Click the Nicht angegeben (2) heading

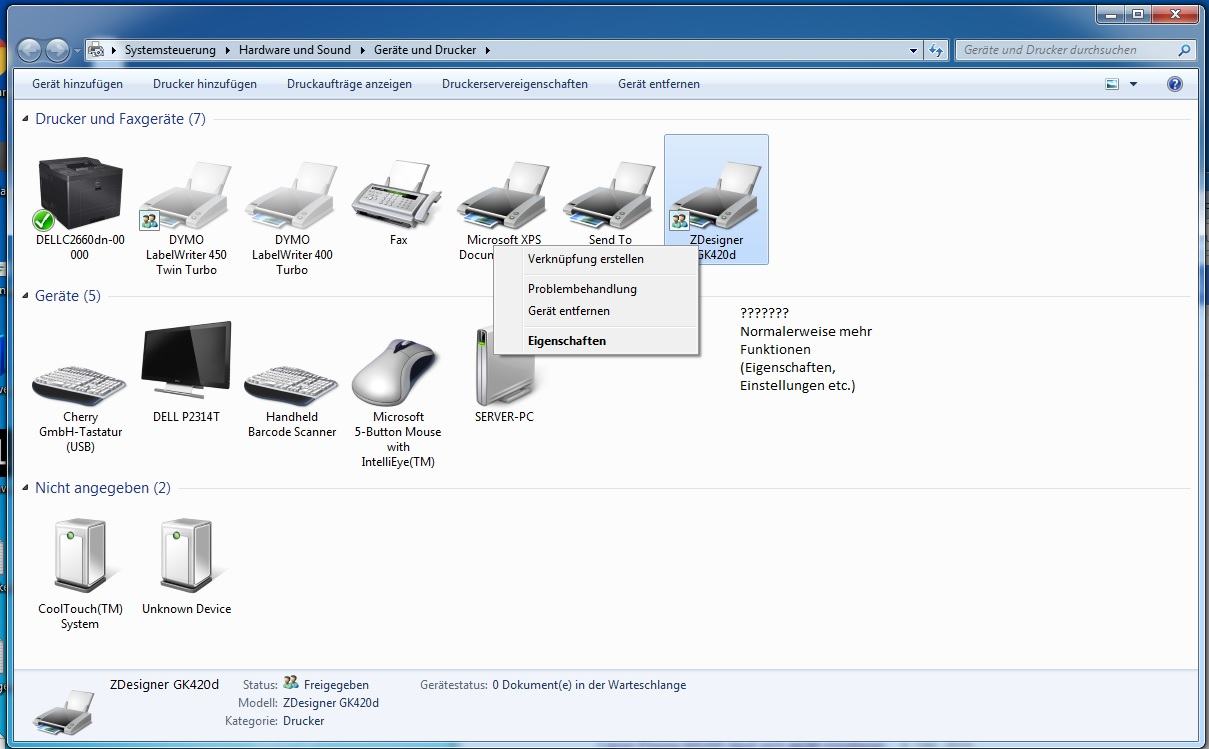coord(103,488)
